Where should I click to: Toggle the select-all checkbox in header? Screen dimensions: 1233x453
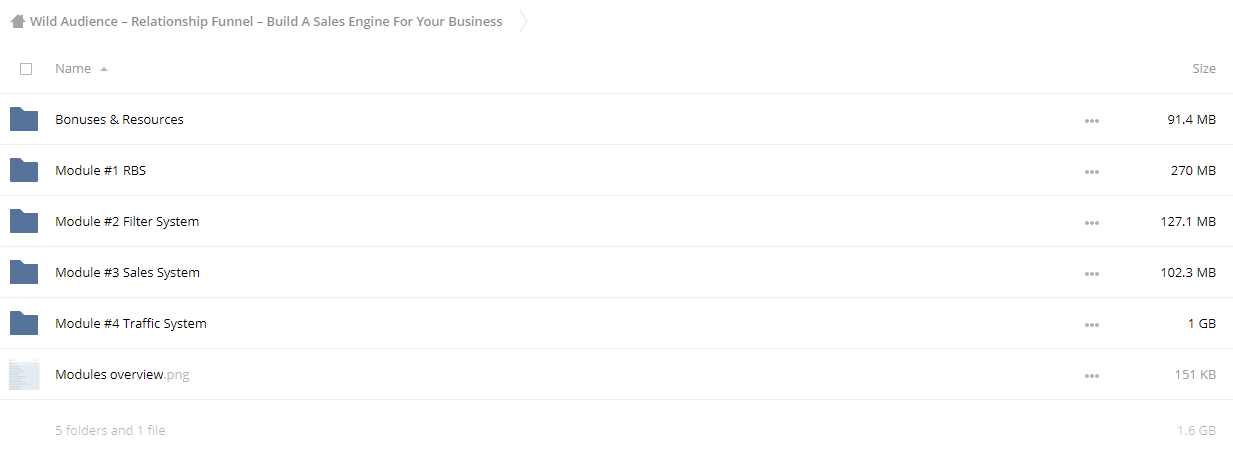tap(26, 69)
